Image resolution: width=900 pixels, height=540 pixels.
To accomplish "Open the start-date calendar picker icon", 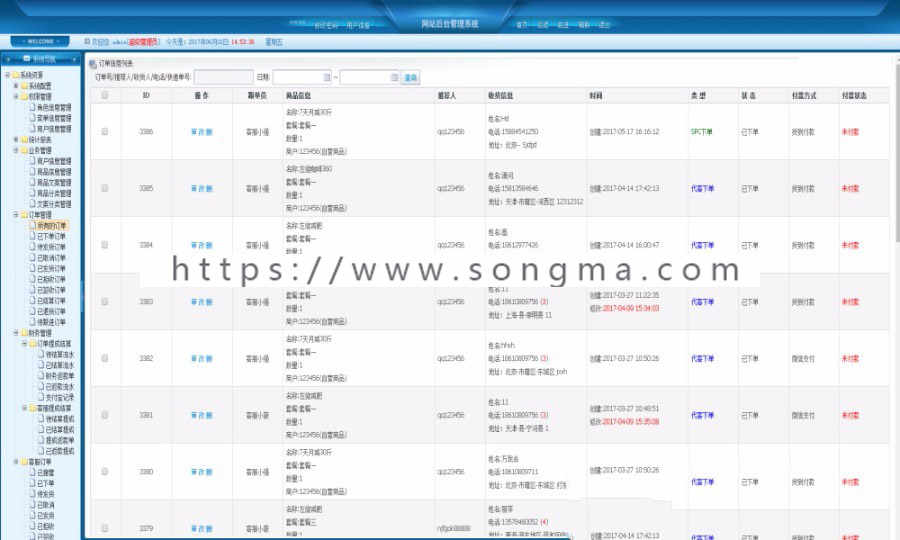I will point(327,77).
